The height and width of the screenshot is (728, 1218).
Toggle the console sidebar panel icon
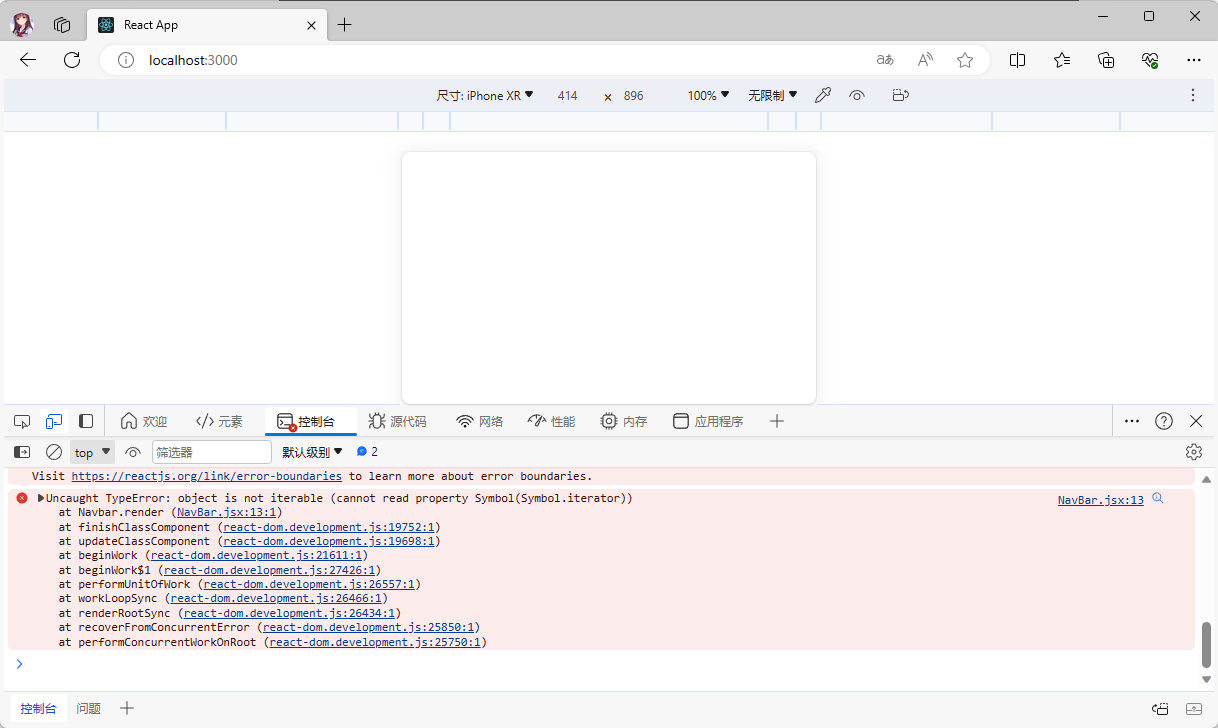pyautogui.click(x=22, y=452)
